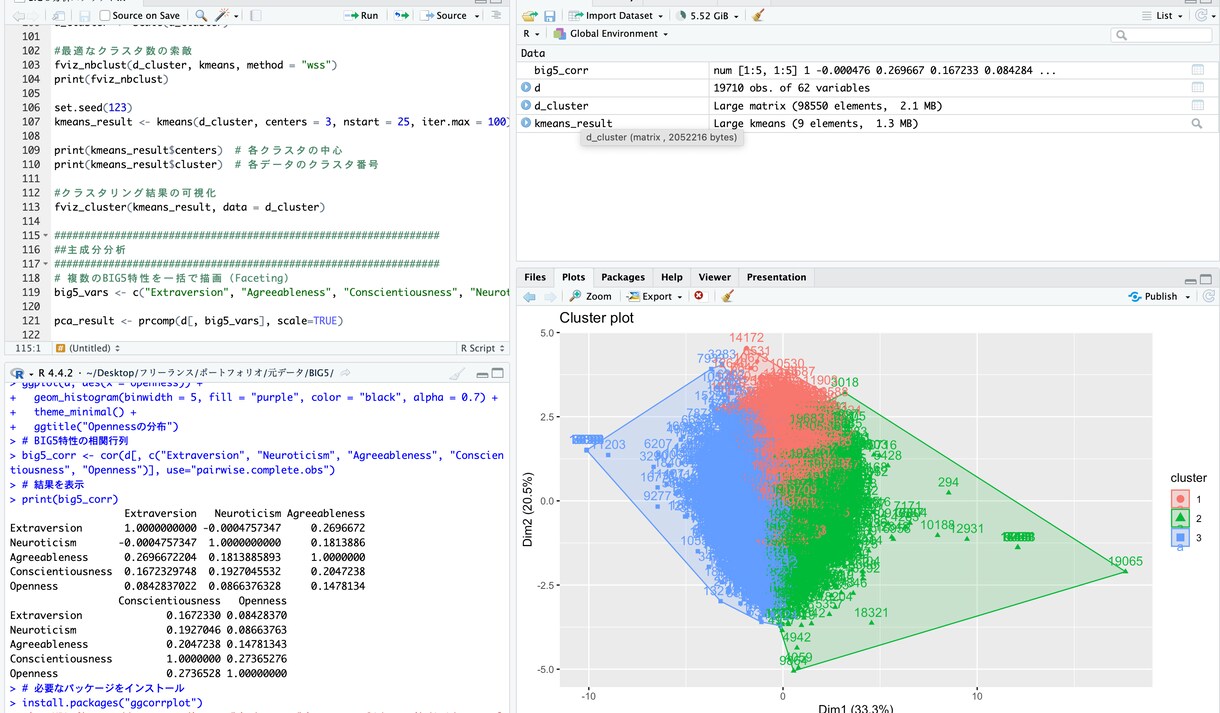The width and height of the screenshot is (1220, 713).
Task: Show the document outline in the editor
Action: [x=499, y=16]
